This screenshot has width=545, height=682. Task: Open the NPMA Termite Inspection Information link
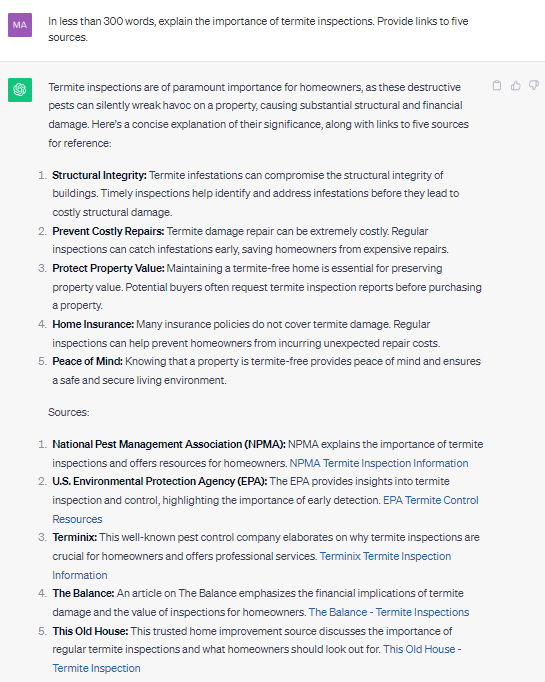[x=379, y=463]
